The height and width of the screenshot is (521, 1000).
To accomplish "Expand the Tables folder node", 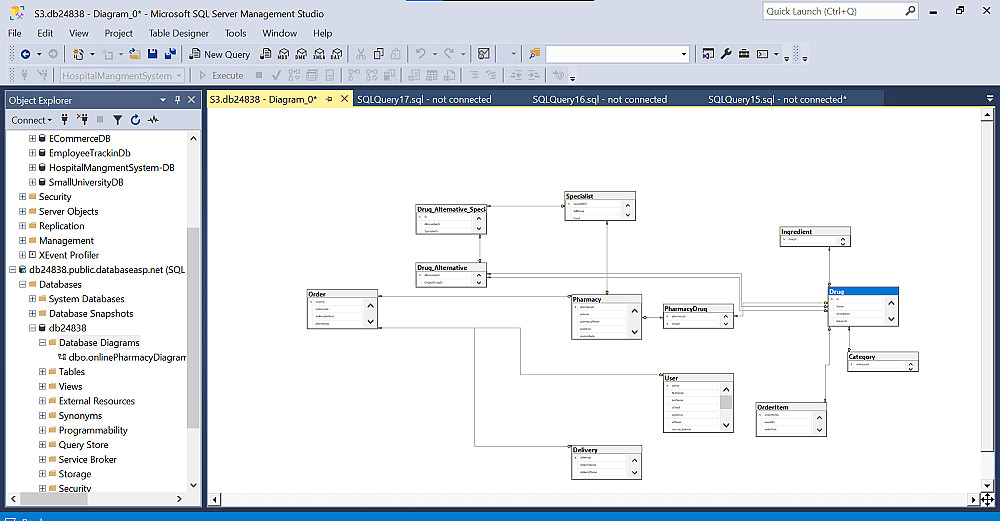I will (43, 372).
